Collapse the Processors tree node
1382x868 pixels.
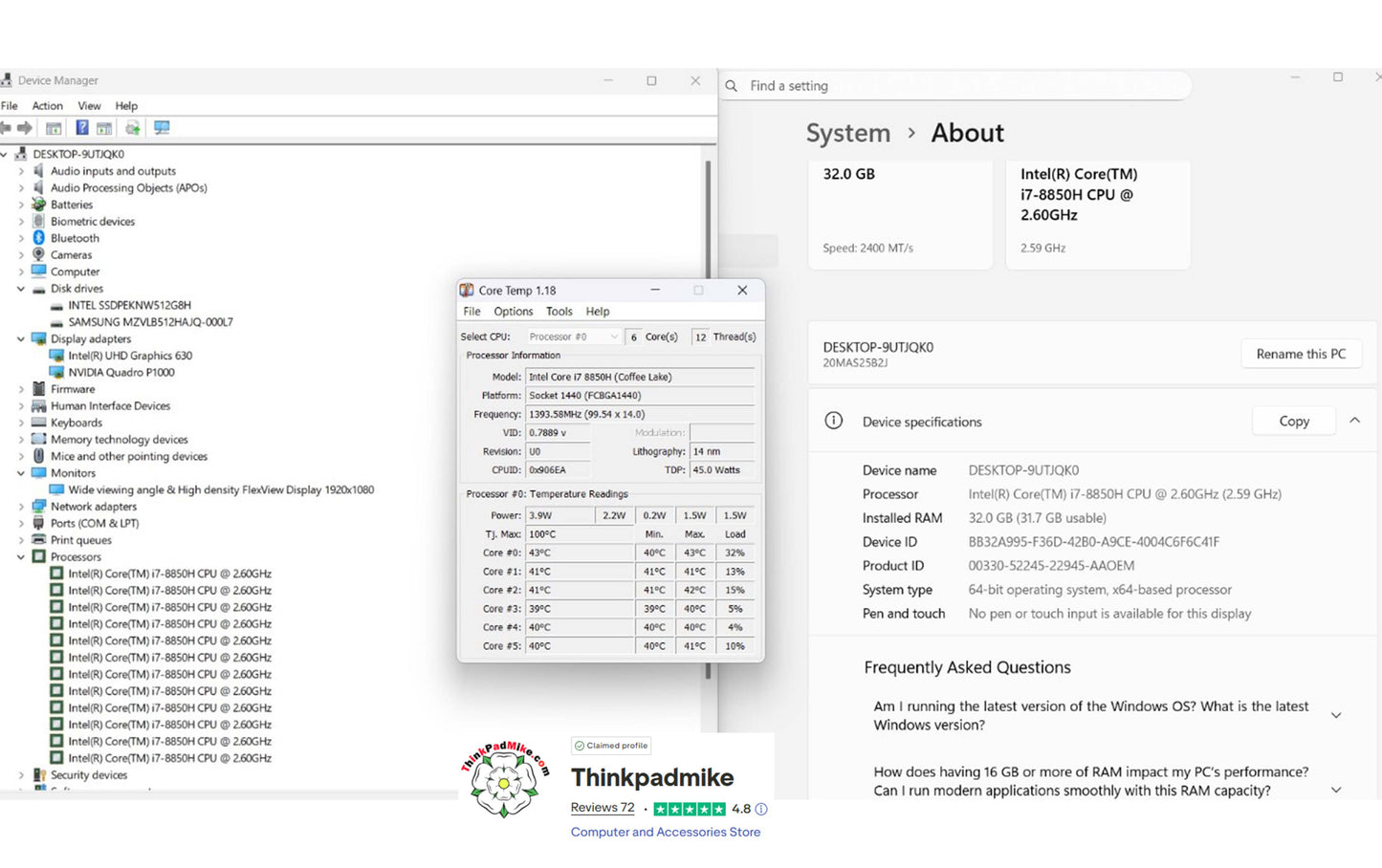21,557
